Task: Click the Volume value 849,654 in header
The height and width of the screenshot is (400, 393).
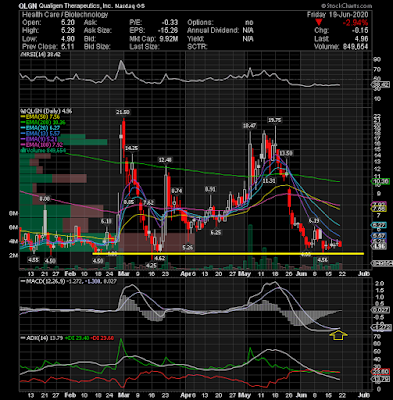Action: (x=355, y=47)
